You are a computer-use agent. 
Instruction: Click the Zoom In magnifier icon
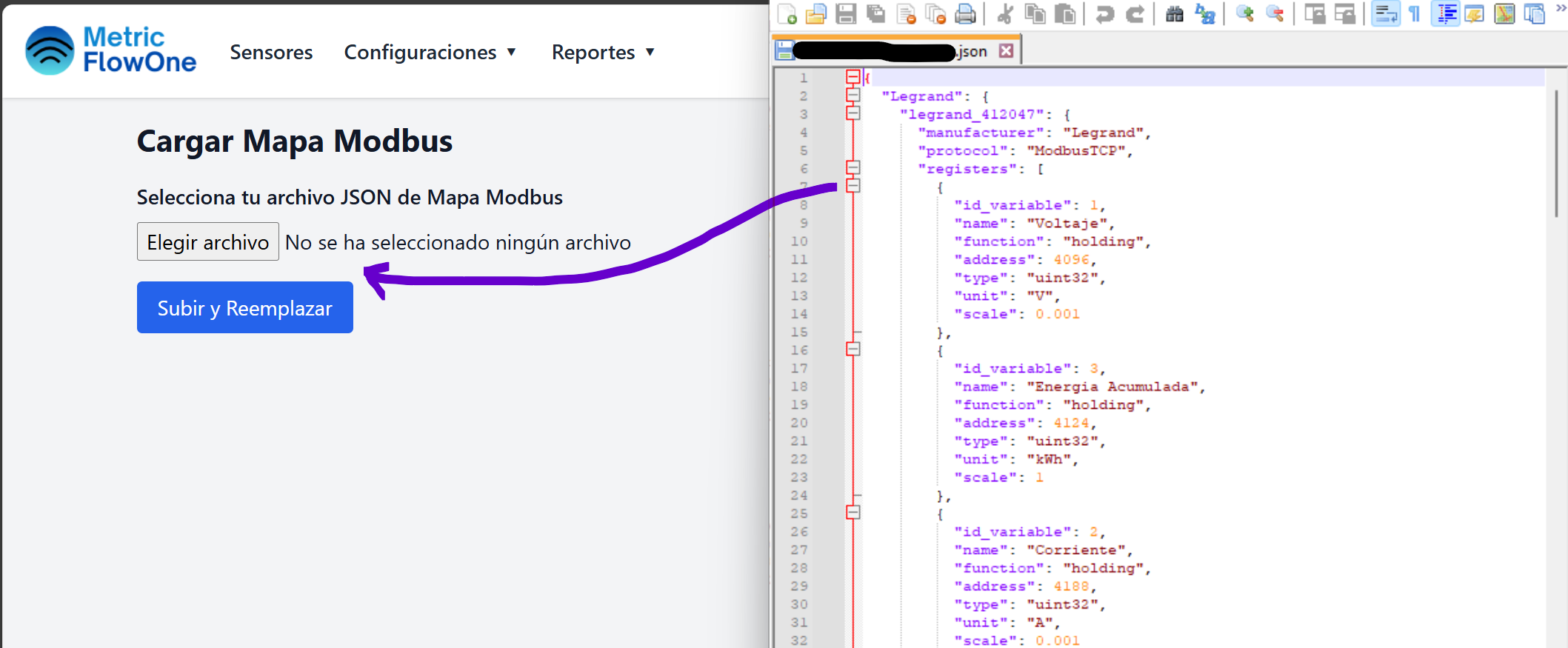pyautogui.click(x=1245, y=14)
